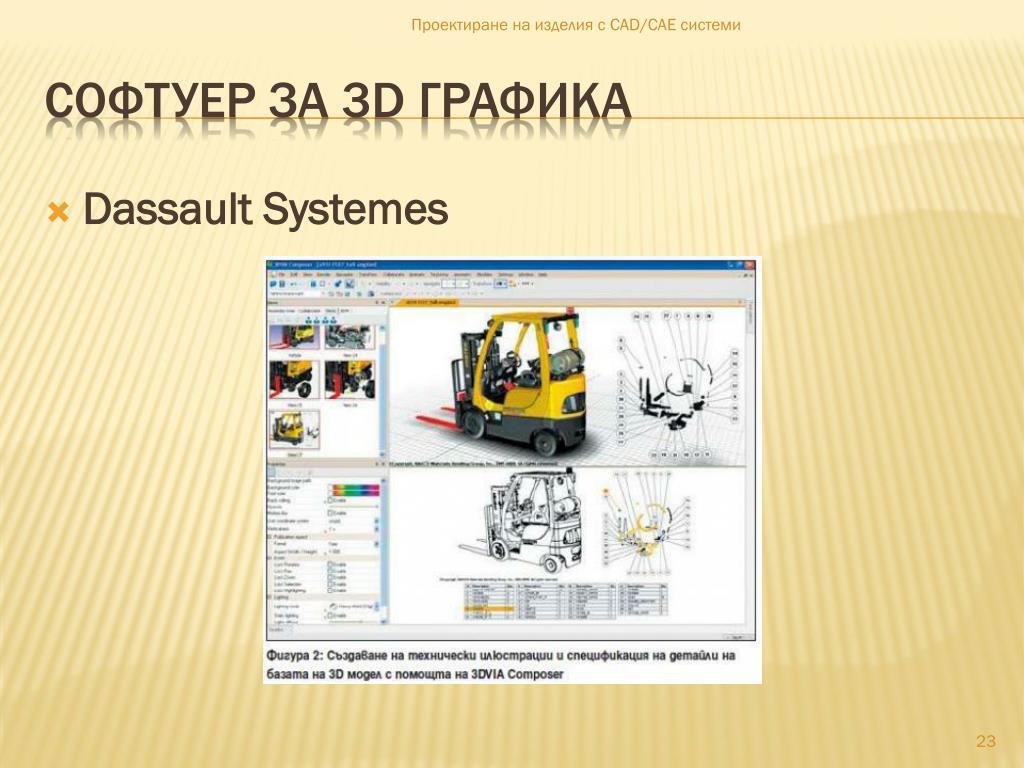Click the Views panel vertical scrollbar
This screenshot has height=768, width=1024.
tap(383, 391)
